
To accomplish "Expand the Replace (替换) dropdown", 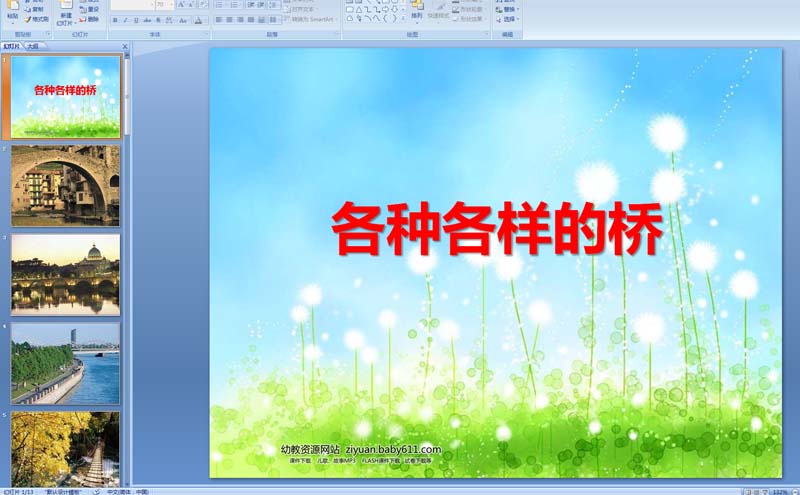I will pos(510,9).
